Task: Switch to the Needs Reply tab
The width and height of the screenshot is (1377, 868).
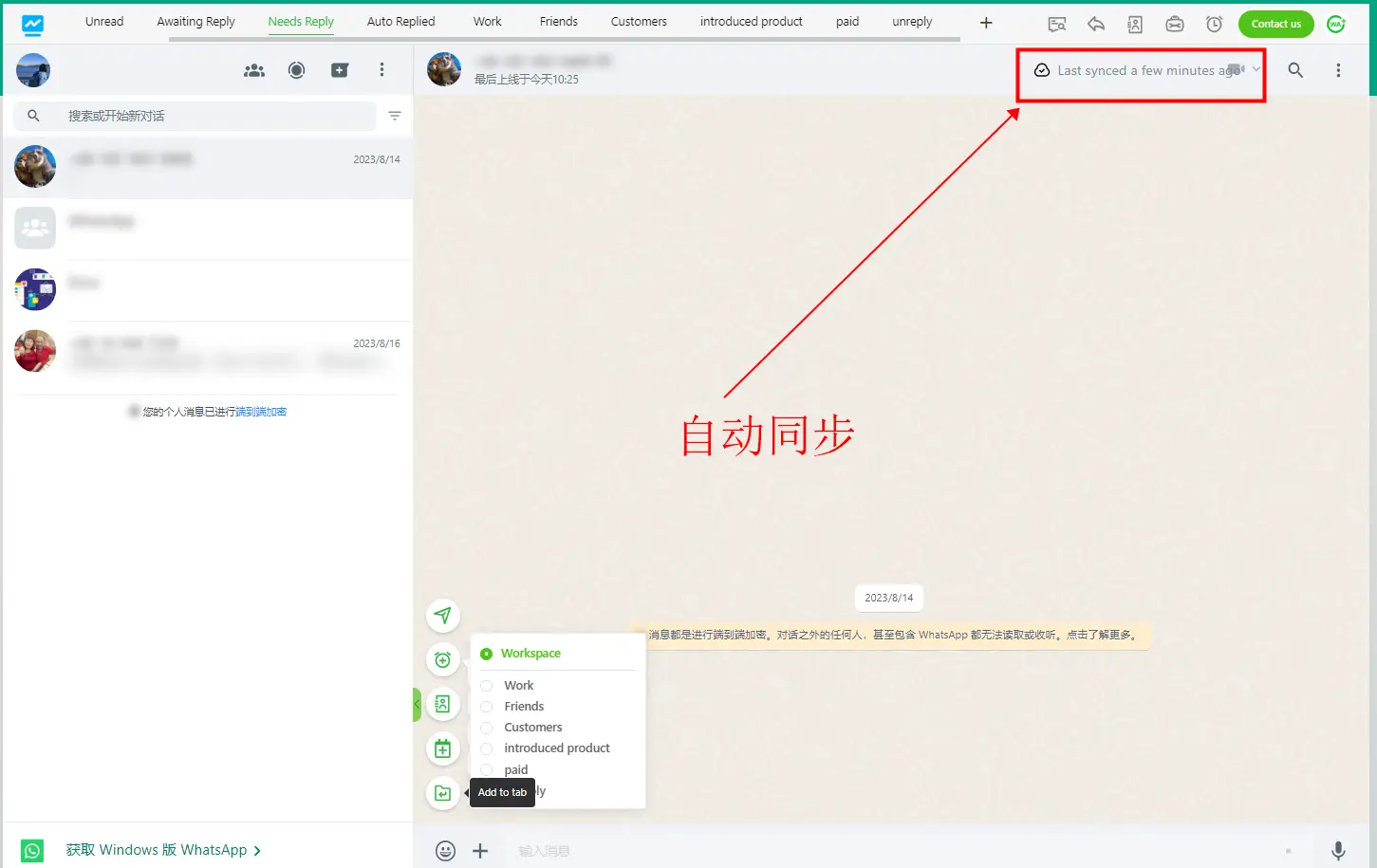Action: (x=300, y=21)
